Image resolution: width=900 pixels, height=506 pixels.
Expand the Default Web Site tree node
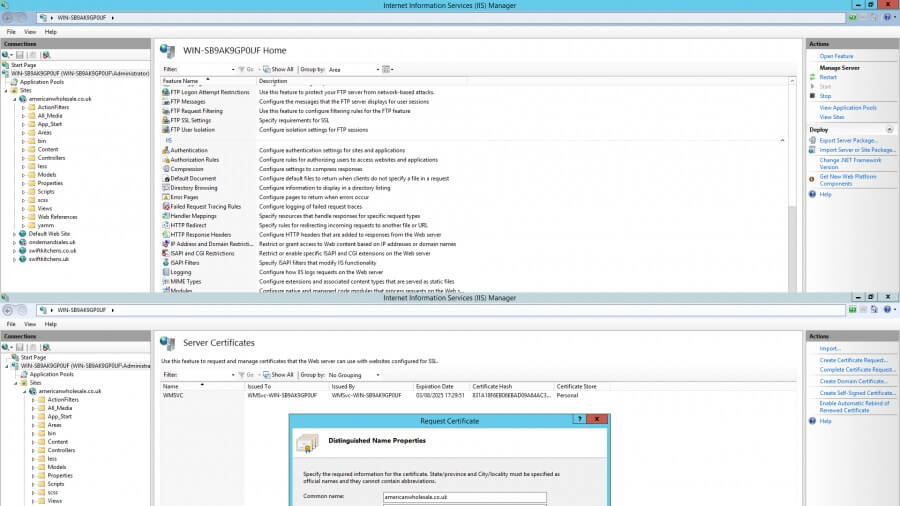(15, 233)
